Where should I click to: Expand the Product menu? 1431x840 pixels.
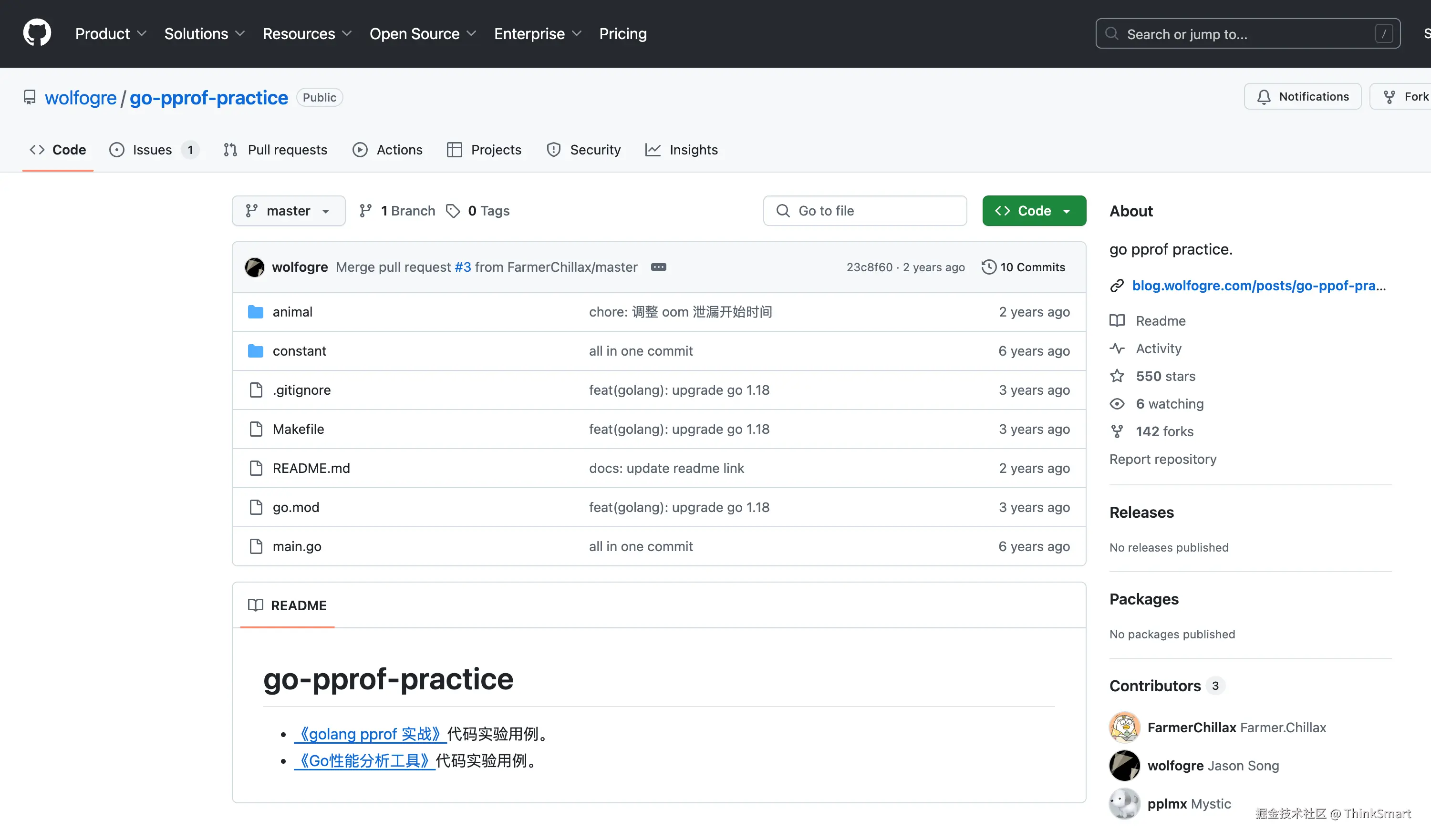(111, 33)
